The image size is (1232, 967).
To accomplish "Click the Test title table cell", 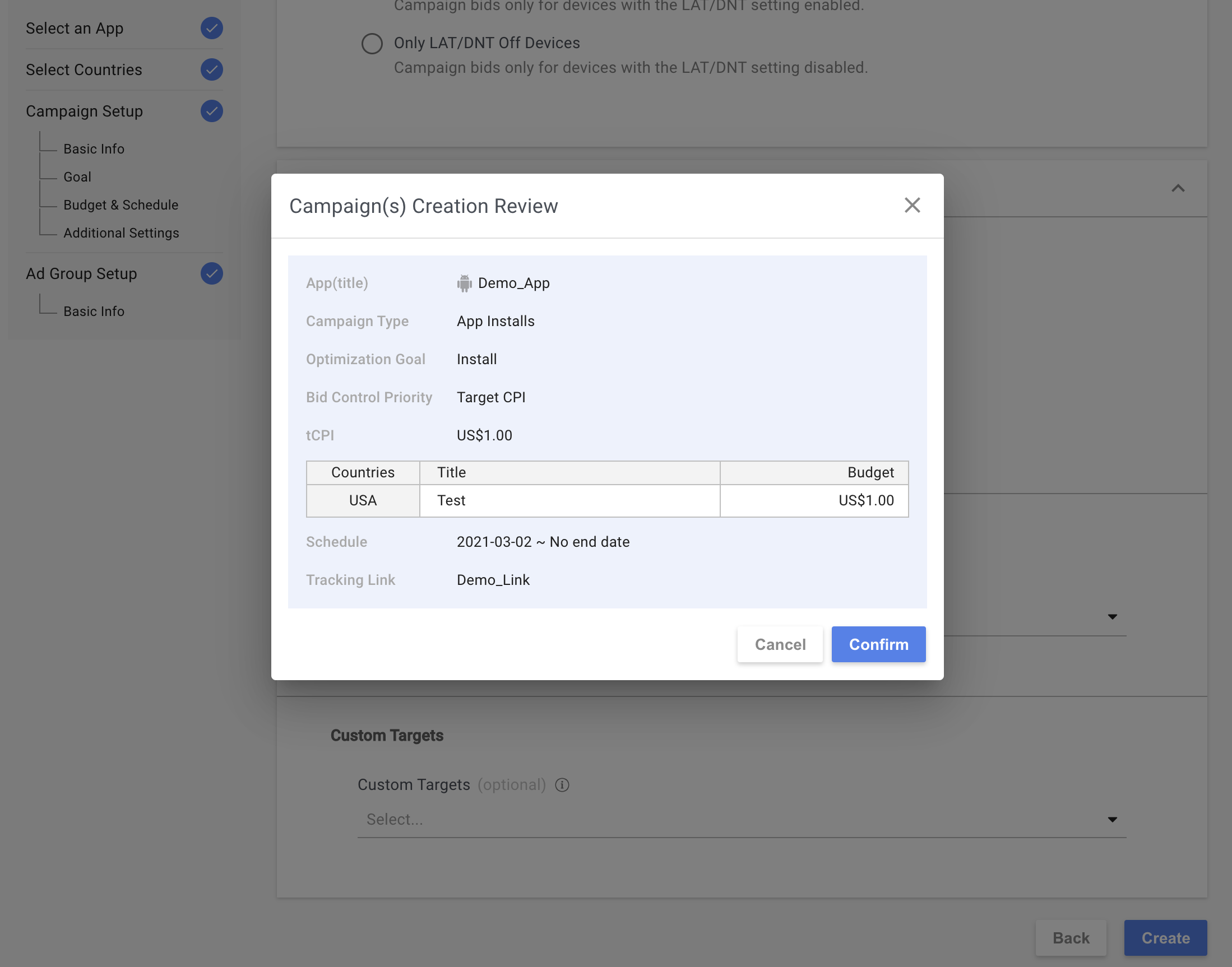I will [x=569, y=500].
